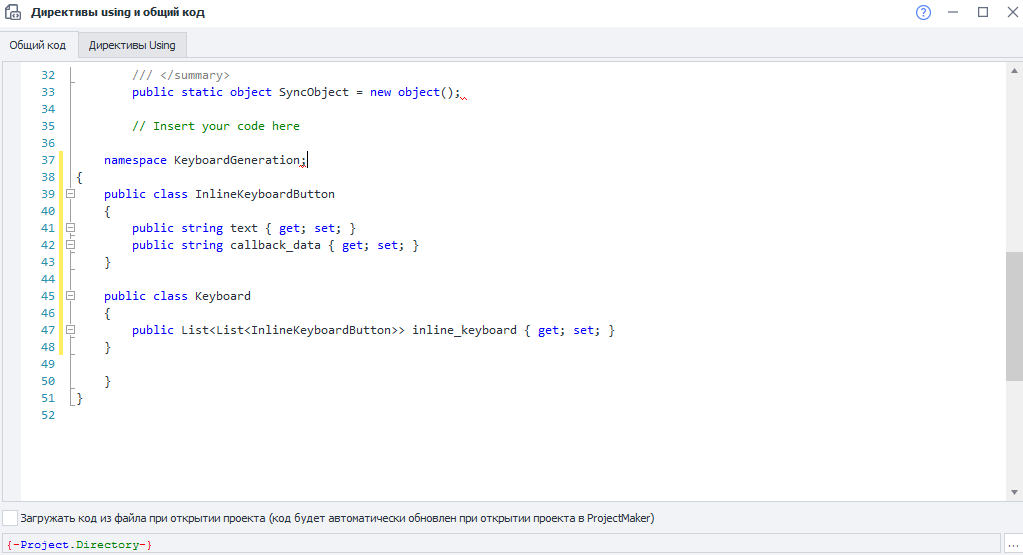Collapse the InlineKeyboardButton class block
The height and width of the screenshot is (555, 1023).
[x=70, y=194]
